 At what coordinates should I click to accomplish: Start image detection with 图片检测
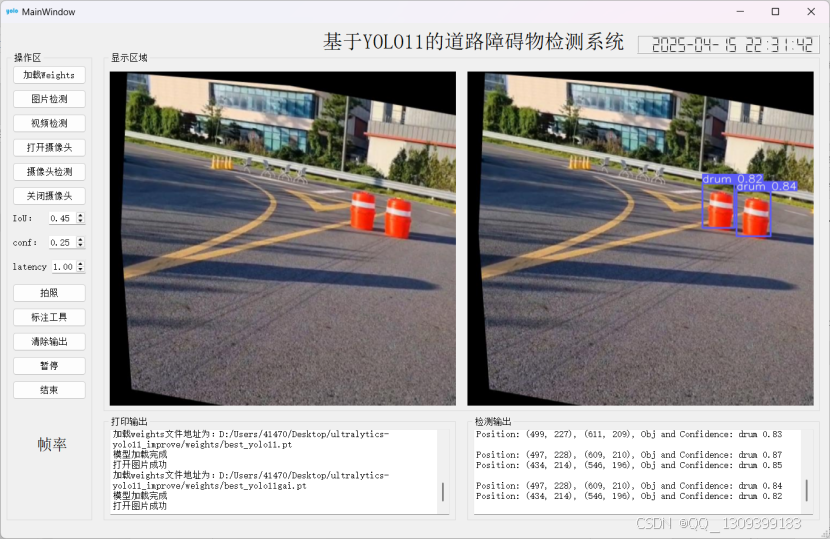(49, 99)
